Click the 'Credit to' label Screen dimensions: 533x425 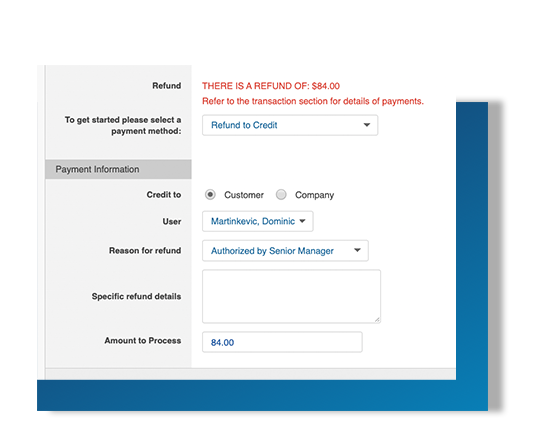(x=164, y=194)
